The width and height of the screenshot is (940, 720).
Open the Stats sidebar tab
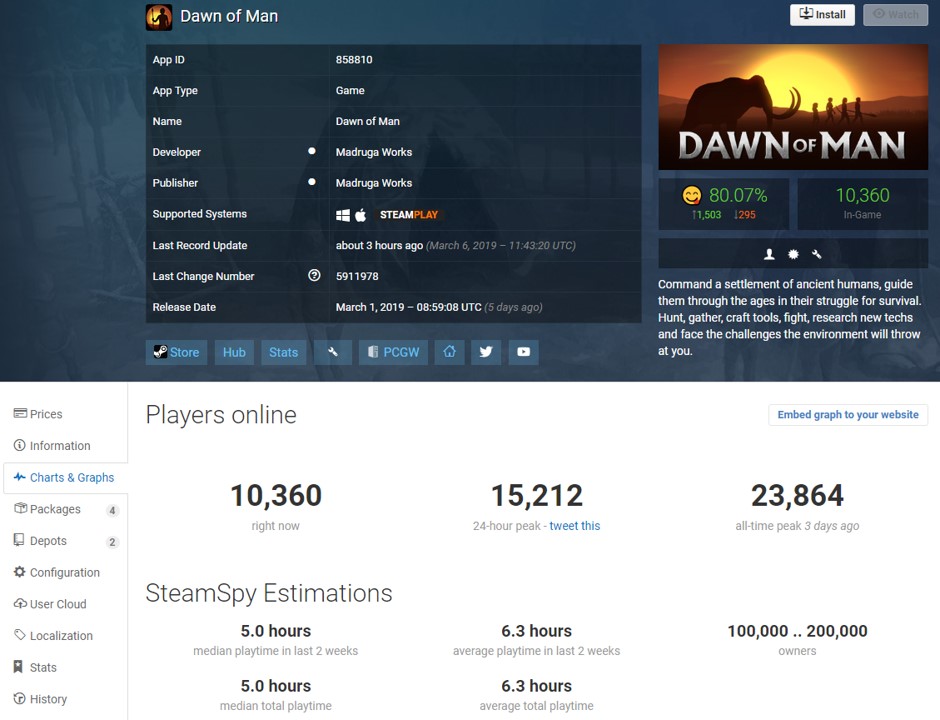(65, 668)
